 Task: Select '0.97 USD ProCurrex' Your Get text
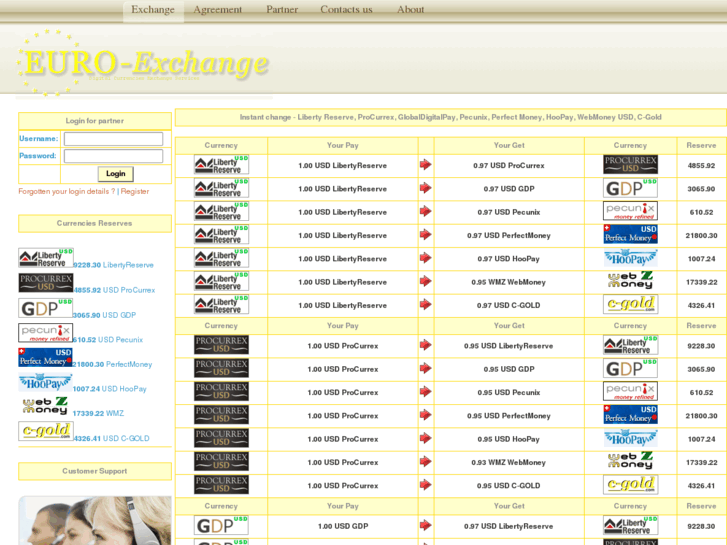(x=509, y=166)
